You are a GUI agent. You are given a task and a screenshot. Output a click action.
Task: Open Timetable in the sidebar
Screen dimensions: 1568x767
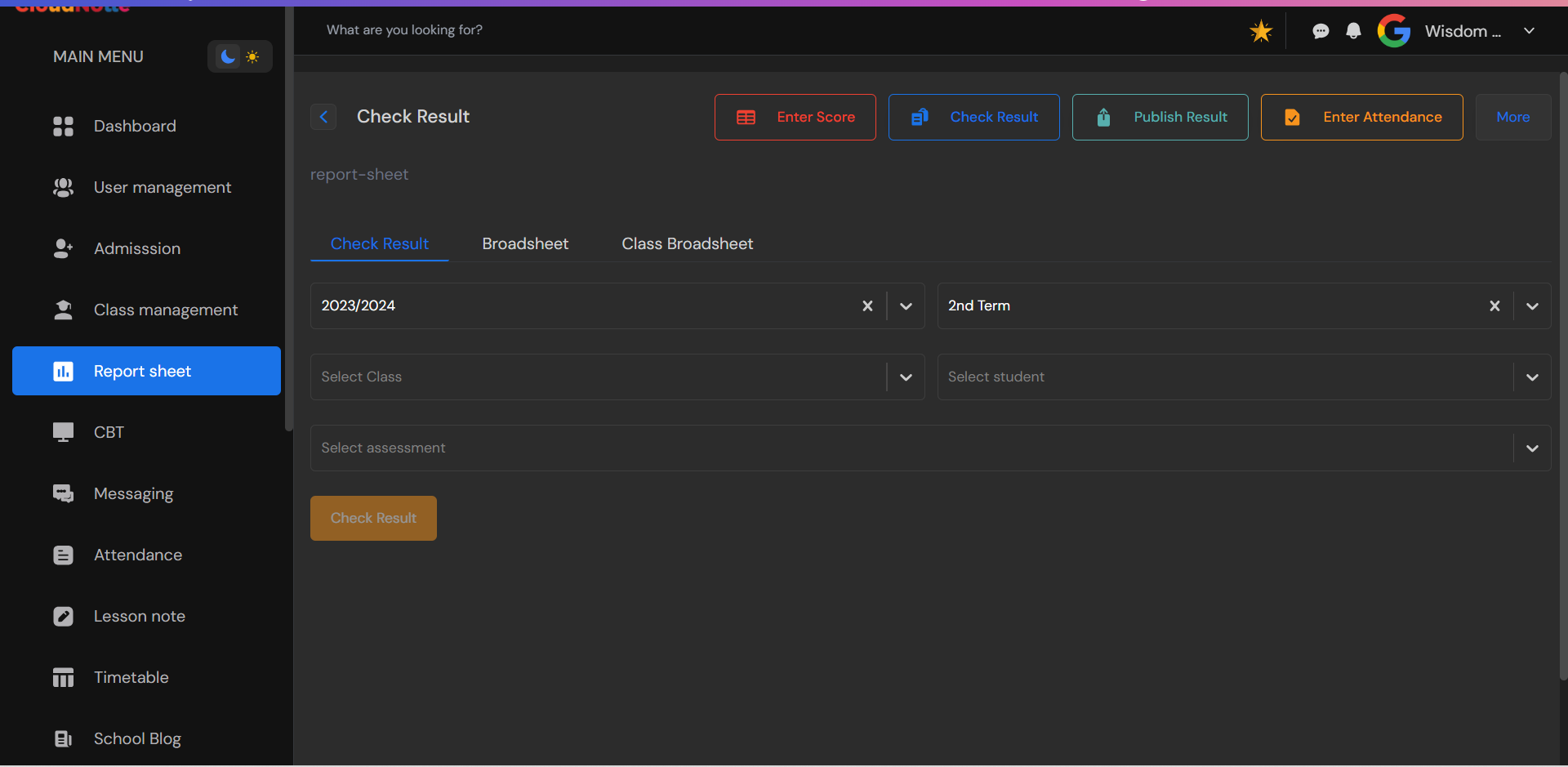click(131, 677)
